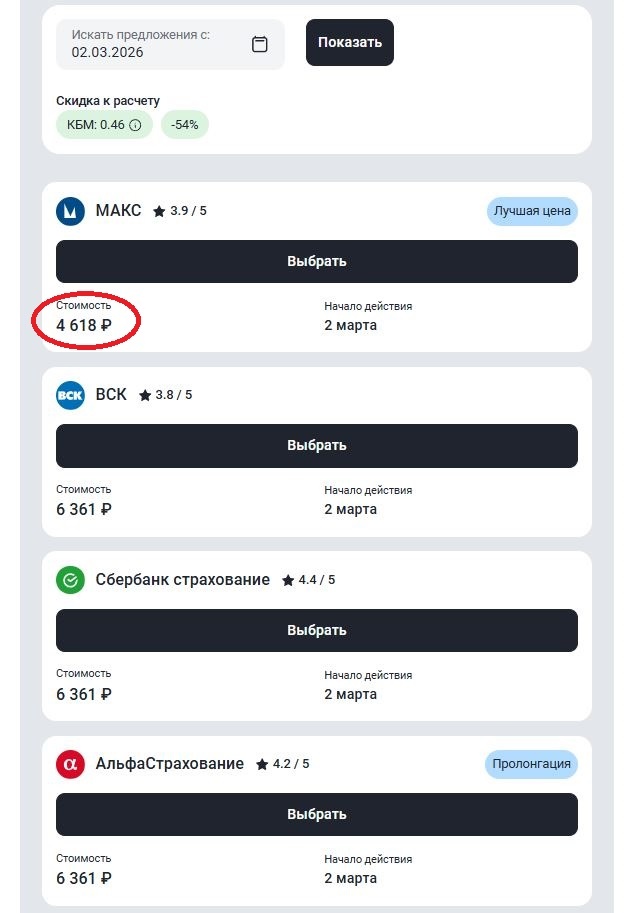This screenshot has height=913, width=632.
Task: Click the МАКС company logo icon
Action: tap(70, 211)
